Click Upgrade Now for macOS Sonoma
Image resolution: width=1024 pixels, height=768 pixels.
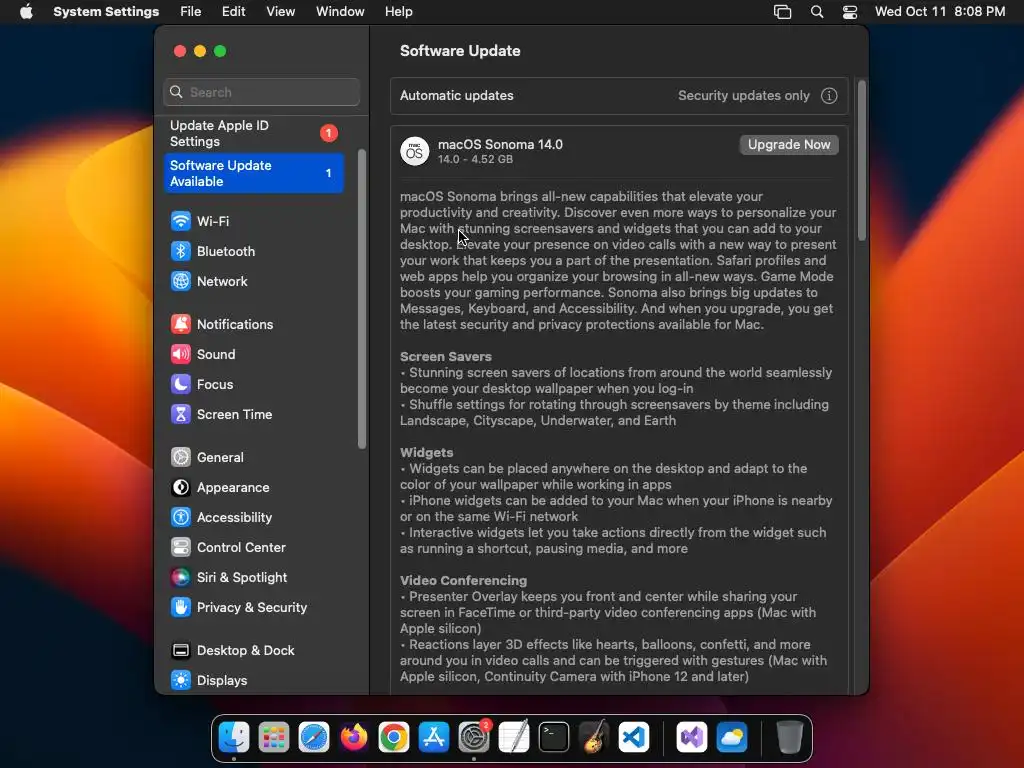[x=789, y=145]
